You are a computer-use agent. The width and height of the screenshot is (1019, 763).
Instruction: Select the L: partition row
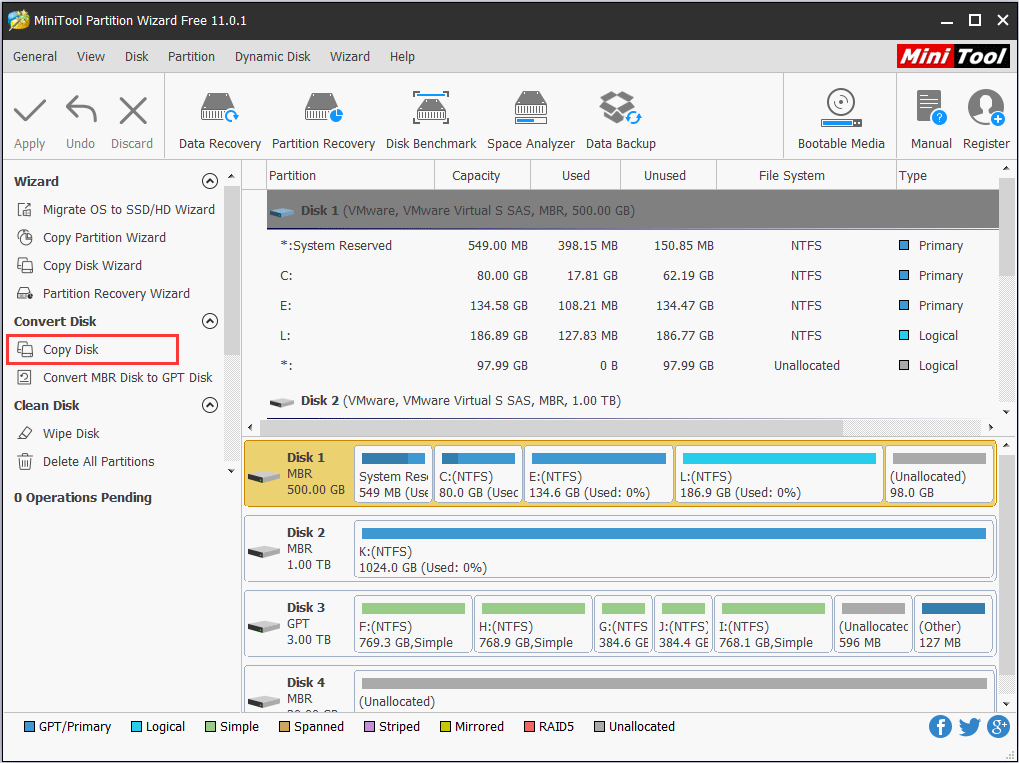tap(632, 335)
